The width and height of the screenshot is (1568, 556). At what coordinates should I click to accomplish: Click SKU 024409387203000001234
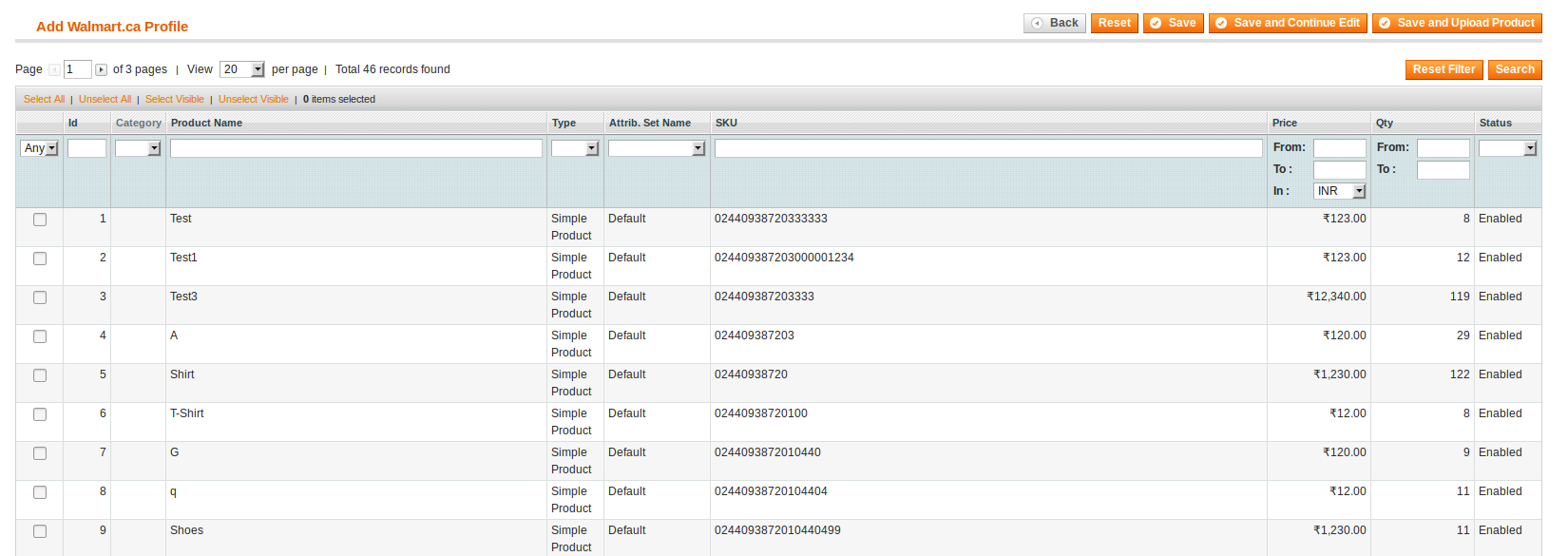pos(784,258)
